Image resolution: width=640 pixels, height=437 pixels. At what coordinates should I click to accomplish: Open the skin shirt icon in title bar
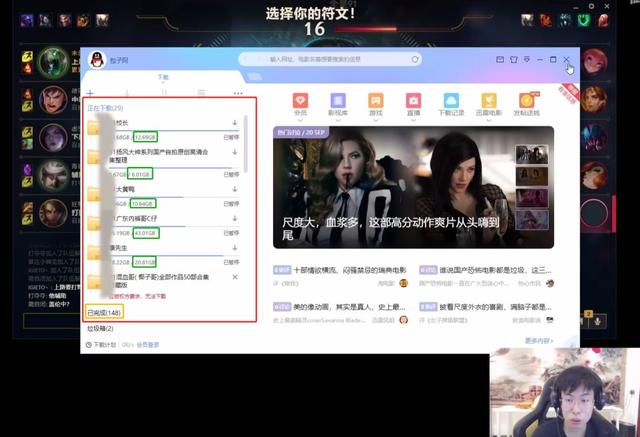tap(513, 60)
